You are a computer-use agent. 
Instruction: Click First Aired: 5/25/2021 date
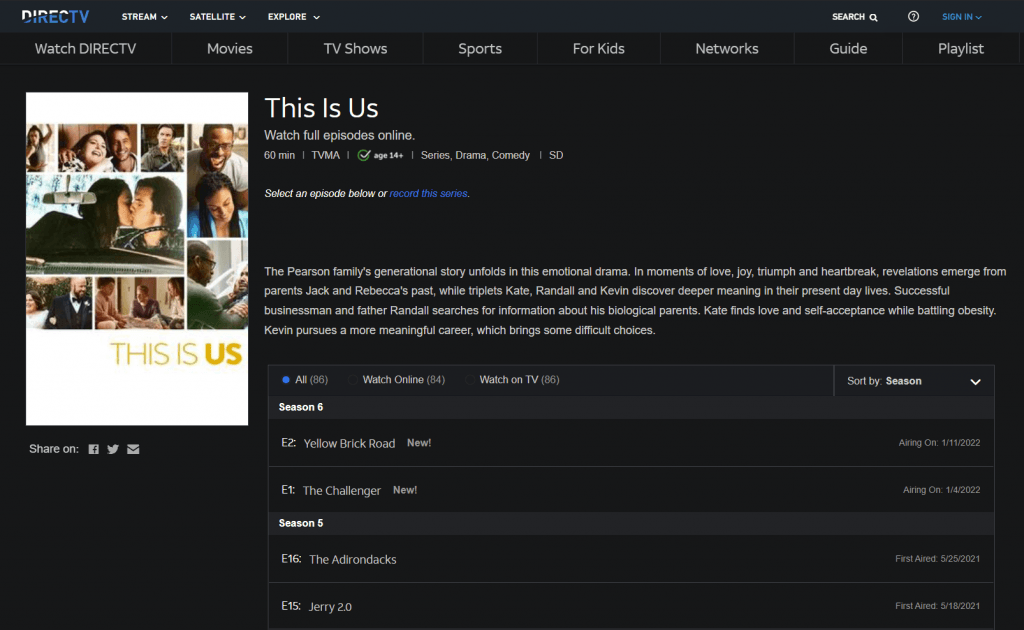937,559
